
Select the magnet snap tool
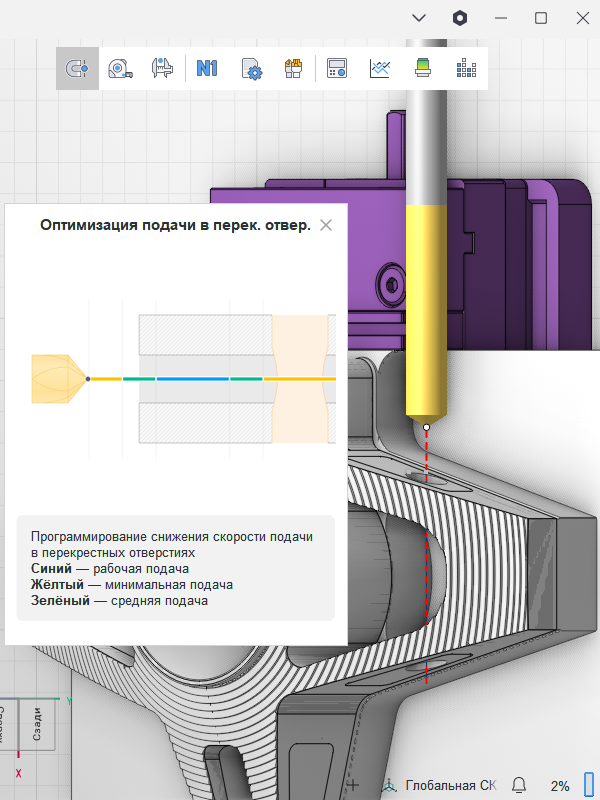[77, 69]
